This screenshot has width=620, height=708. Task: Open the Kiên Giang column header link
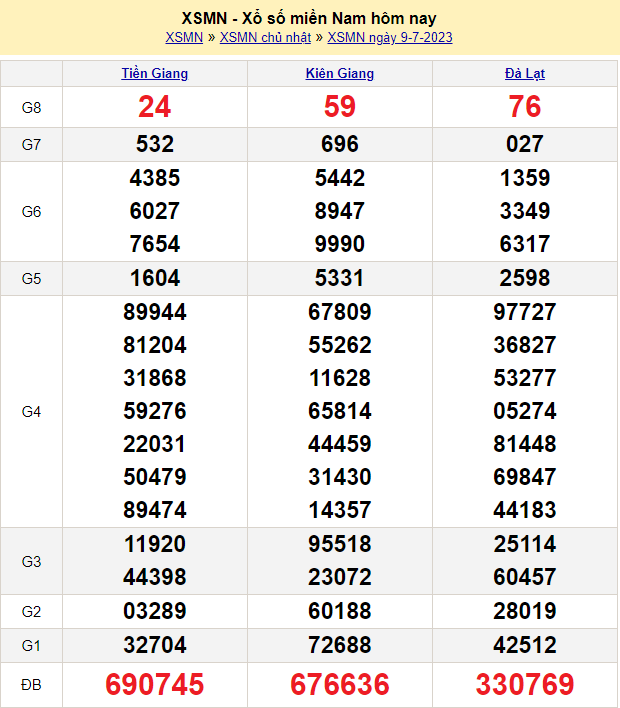(x=340, y=73)
